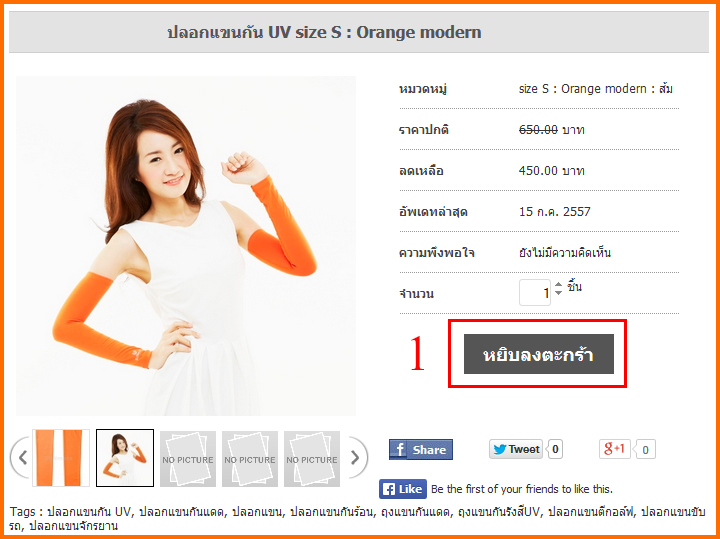Screen dimensions: 720x539
Task: Click the Tweet count bubble
Action: tap(555, 449)
